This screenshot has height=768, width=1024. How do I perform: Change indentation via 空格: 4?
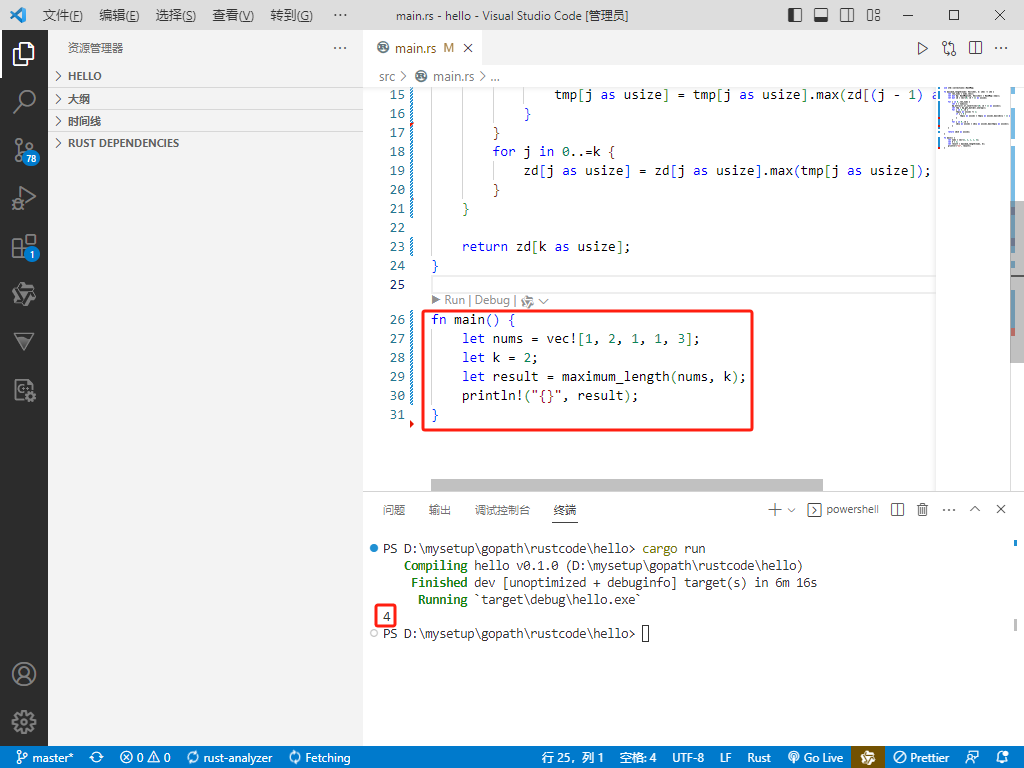click(x=637, y=758)
